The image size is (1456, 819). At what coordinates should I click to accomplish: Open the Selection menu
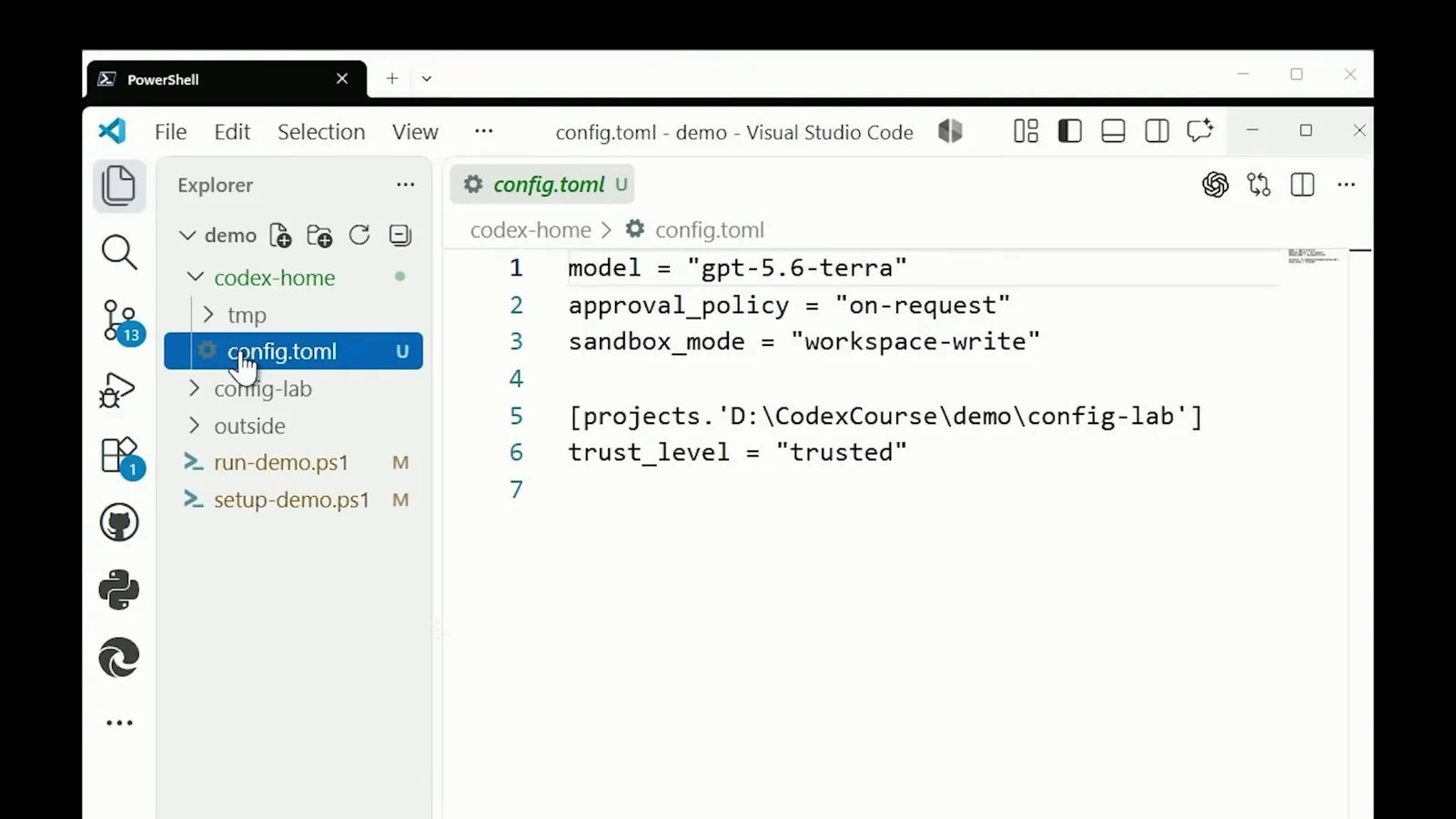321,132
